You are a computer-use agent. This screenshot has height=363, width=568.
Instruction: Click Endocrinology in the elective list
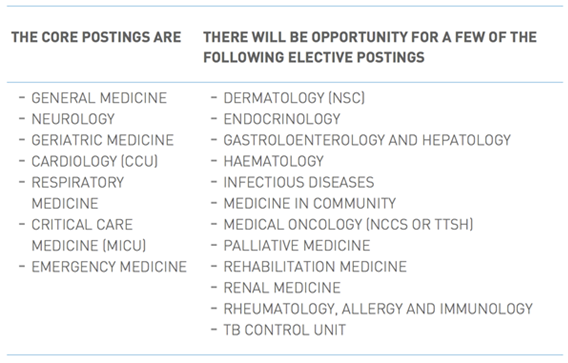282,119
